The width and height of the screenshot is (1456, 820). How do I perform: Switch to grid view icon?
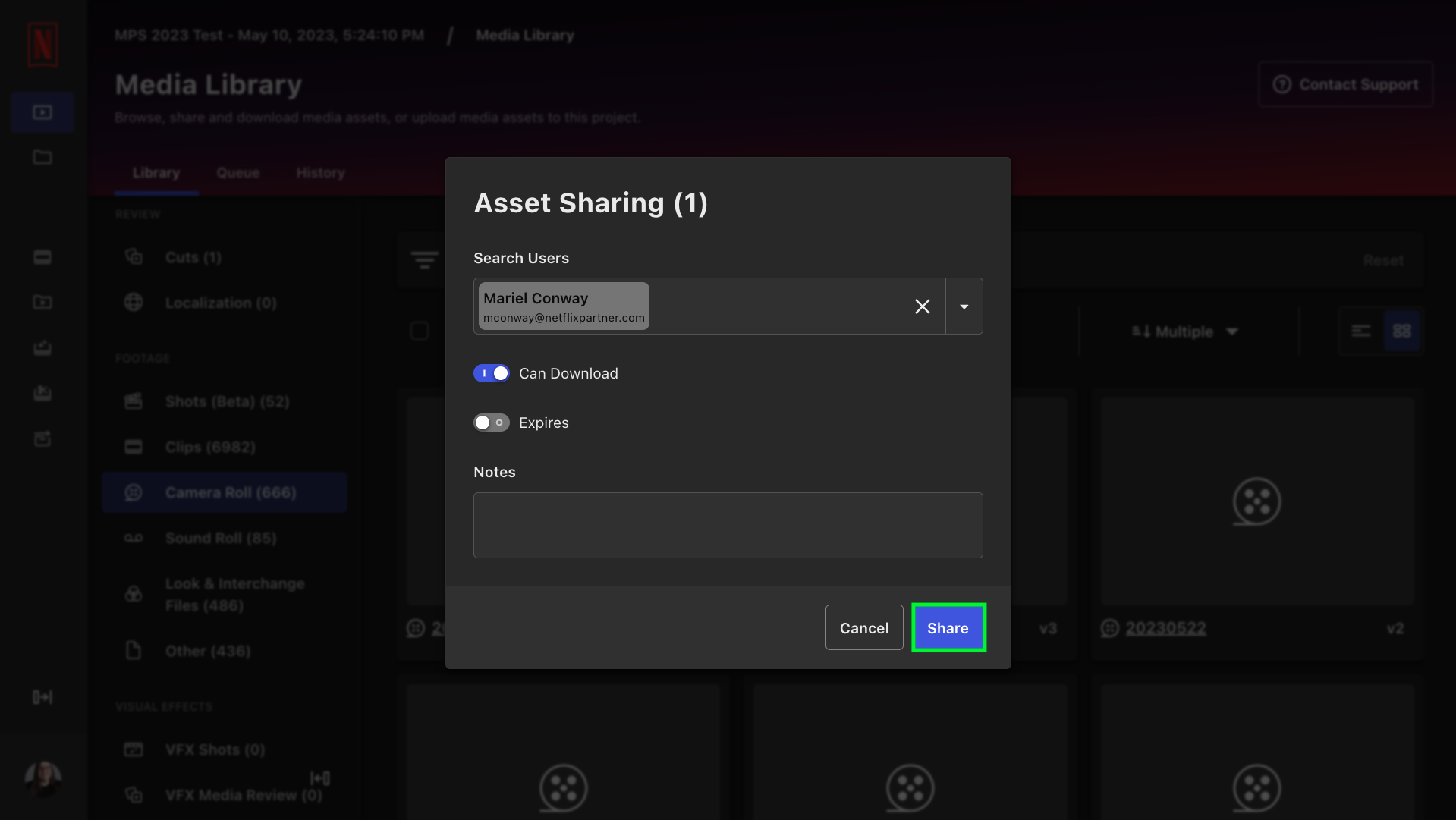(x=1401, y=331)
